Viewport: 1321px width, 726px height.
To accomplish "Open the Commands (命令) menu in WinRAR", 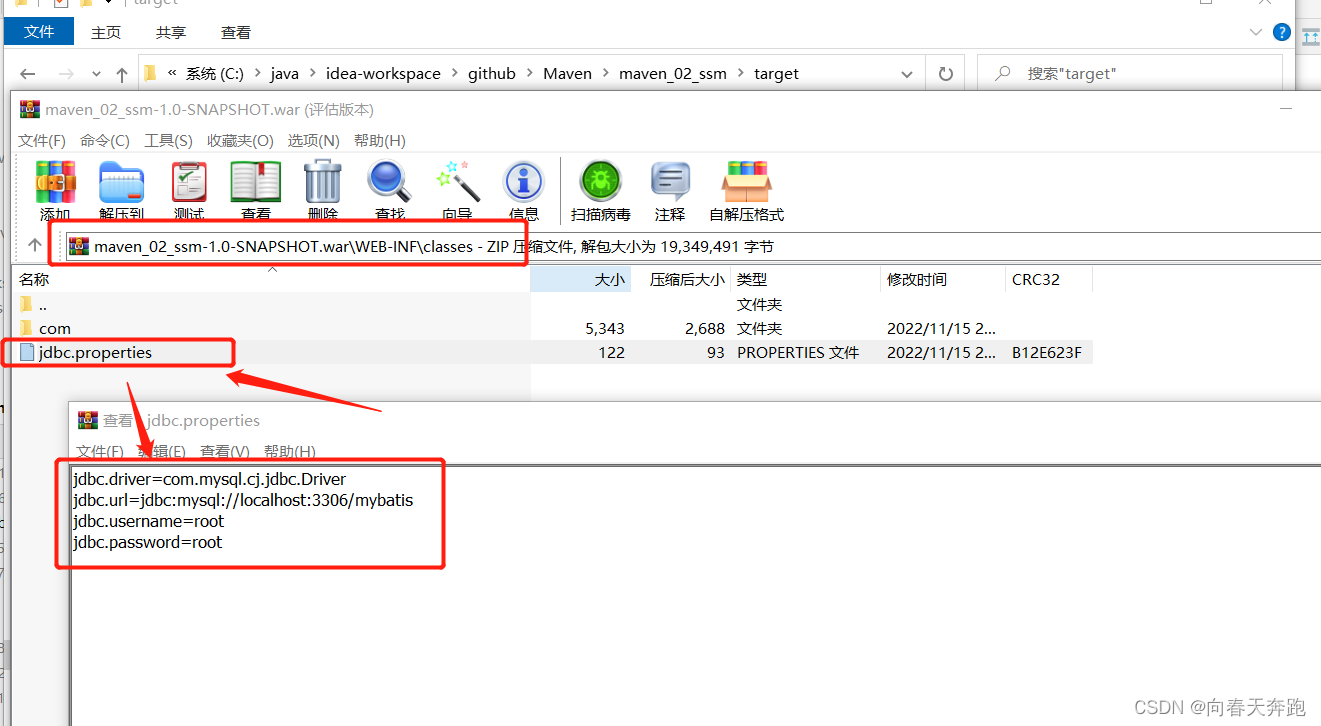I will click(105, 140).
